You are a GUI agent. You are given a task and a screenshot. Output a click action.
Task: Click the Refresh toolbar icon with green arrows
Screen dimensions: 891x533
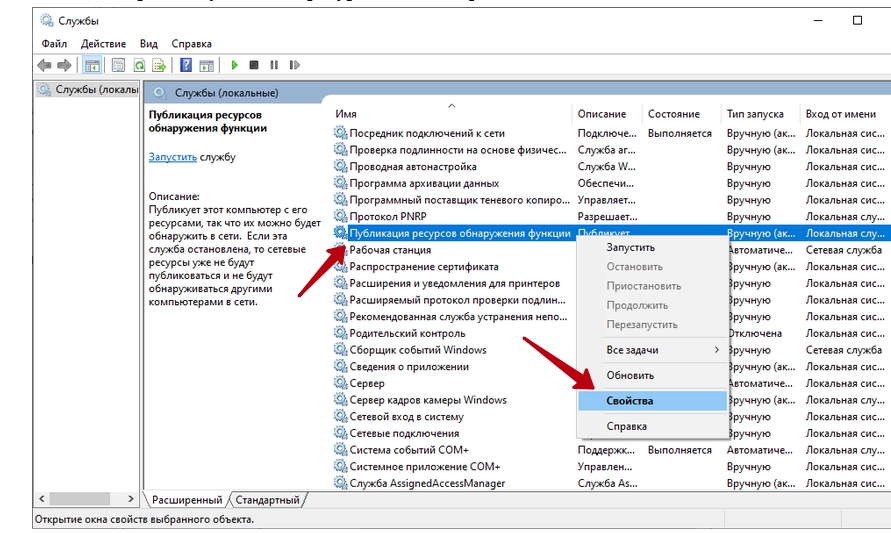(140, 65)
